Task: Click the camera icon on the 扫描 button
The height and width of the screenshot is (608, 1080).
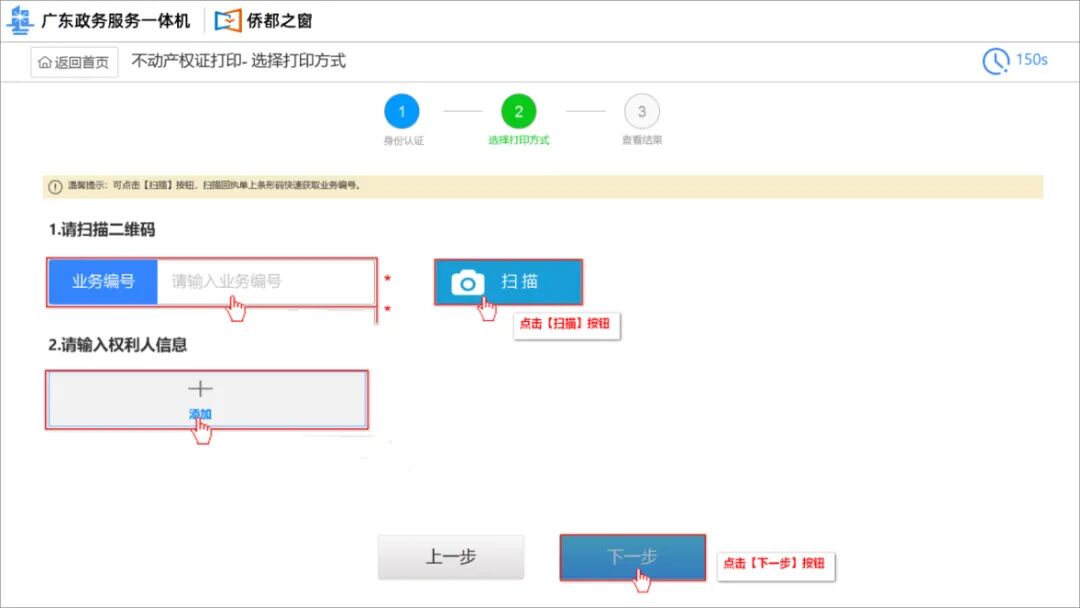Action: (x=470, y=281)
